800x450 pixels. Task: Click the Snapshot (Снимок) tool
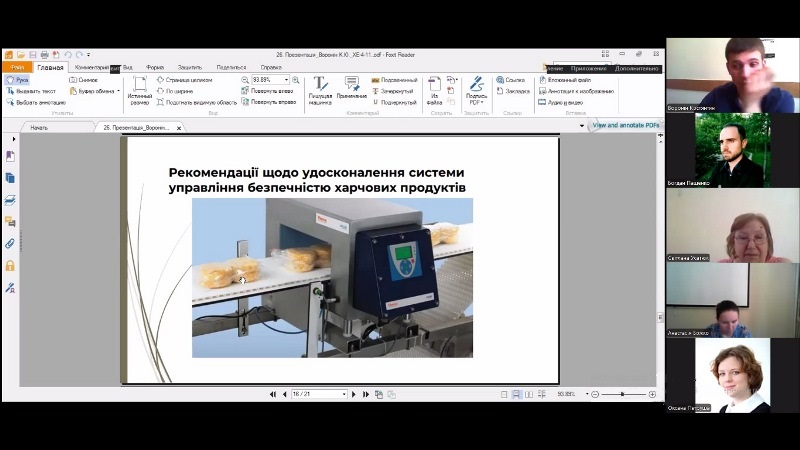tap(86, 79)
